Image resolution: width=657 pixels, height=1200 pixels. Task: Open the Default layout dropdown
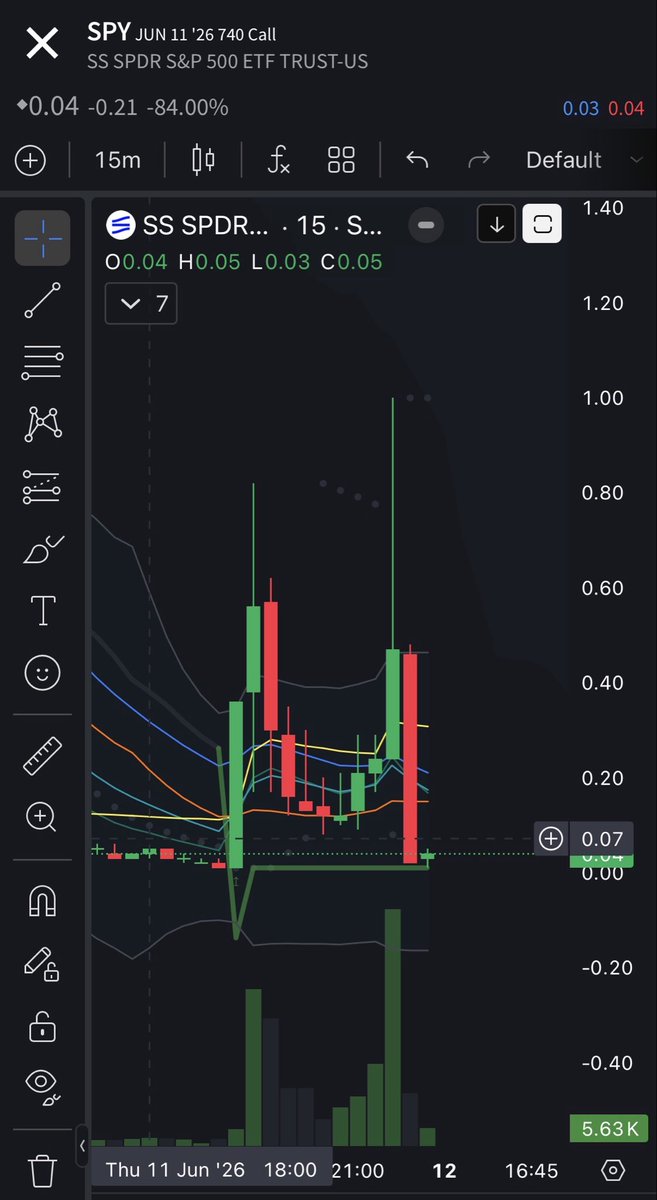click(x=564, y=160)
